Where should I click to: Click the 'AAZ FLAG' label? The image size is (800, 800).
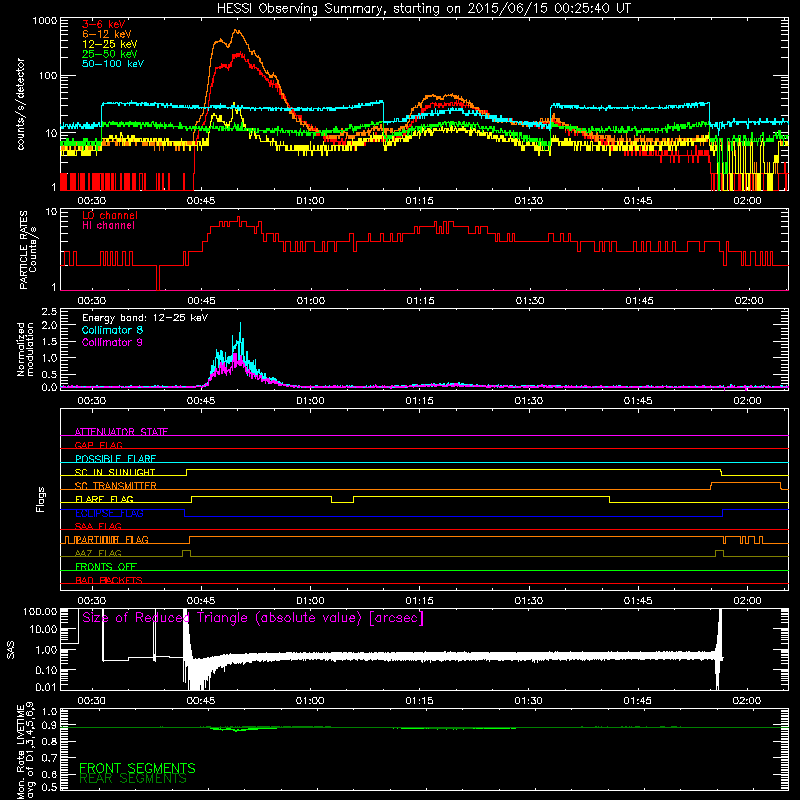coord(98,554)
